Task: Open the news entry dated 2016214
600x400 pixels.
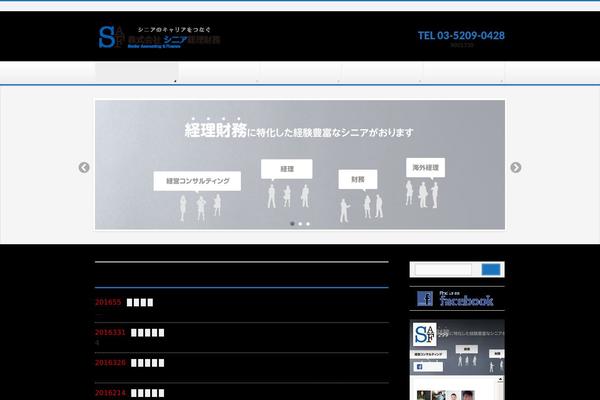Action: [x=129, y=393]
